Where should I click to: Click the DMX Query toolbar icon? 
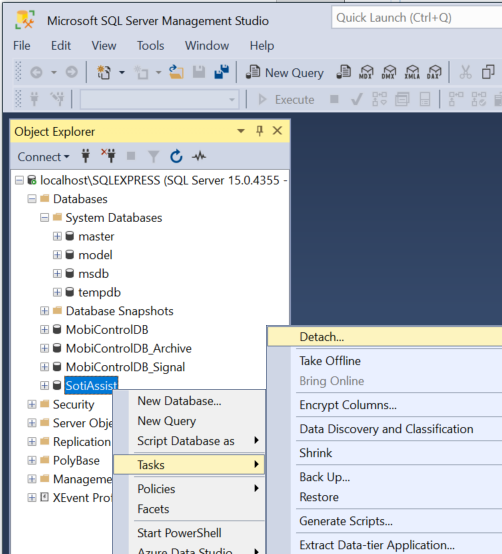pos(389,72)
